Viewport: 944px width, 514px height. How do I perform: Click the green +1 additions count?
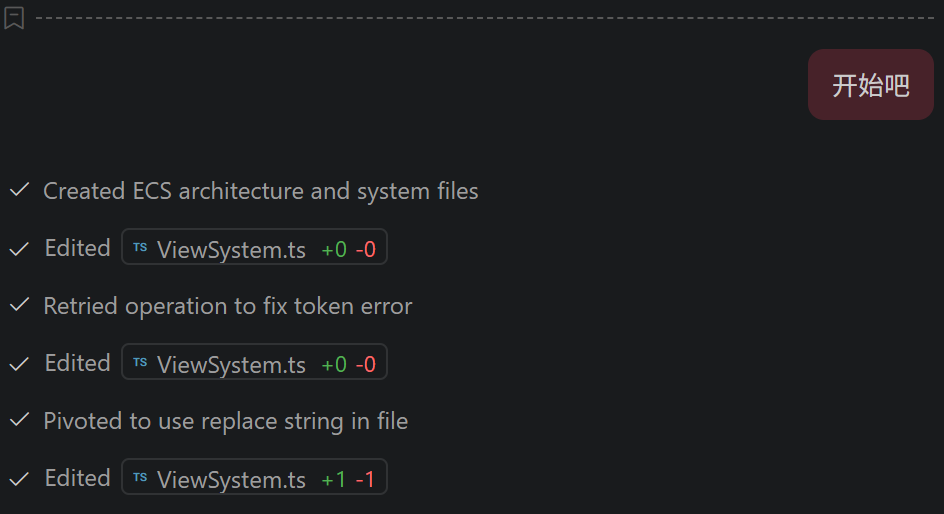pyautogui.click(x=333, y=480)
